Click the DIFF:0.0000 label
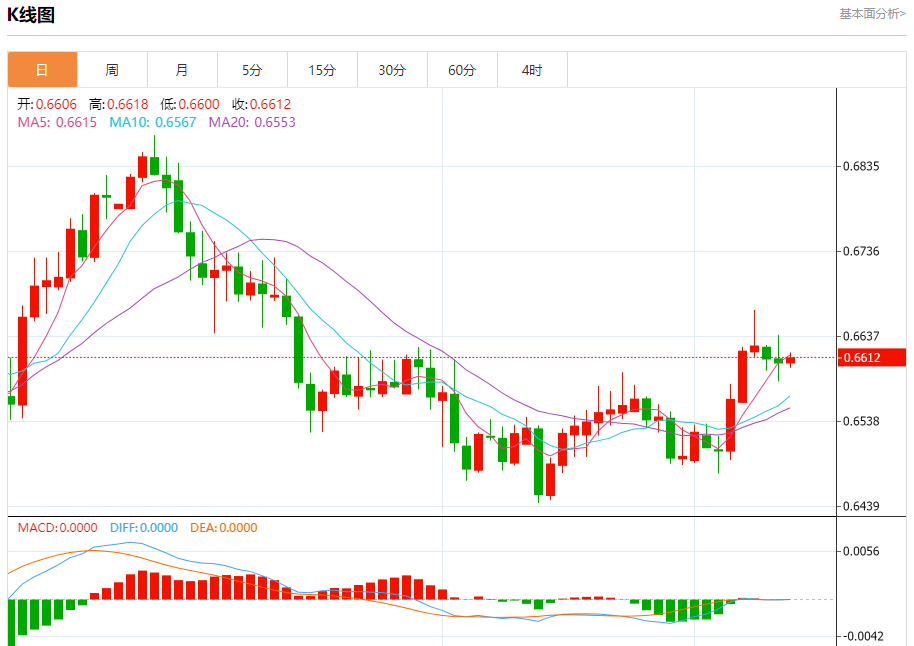This screenshot has width=914, height=646. 144,528
